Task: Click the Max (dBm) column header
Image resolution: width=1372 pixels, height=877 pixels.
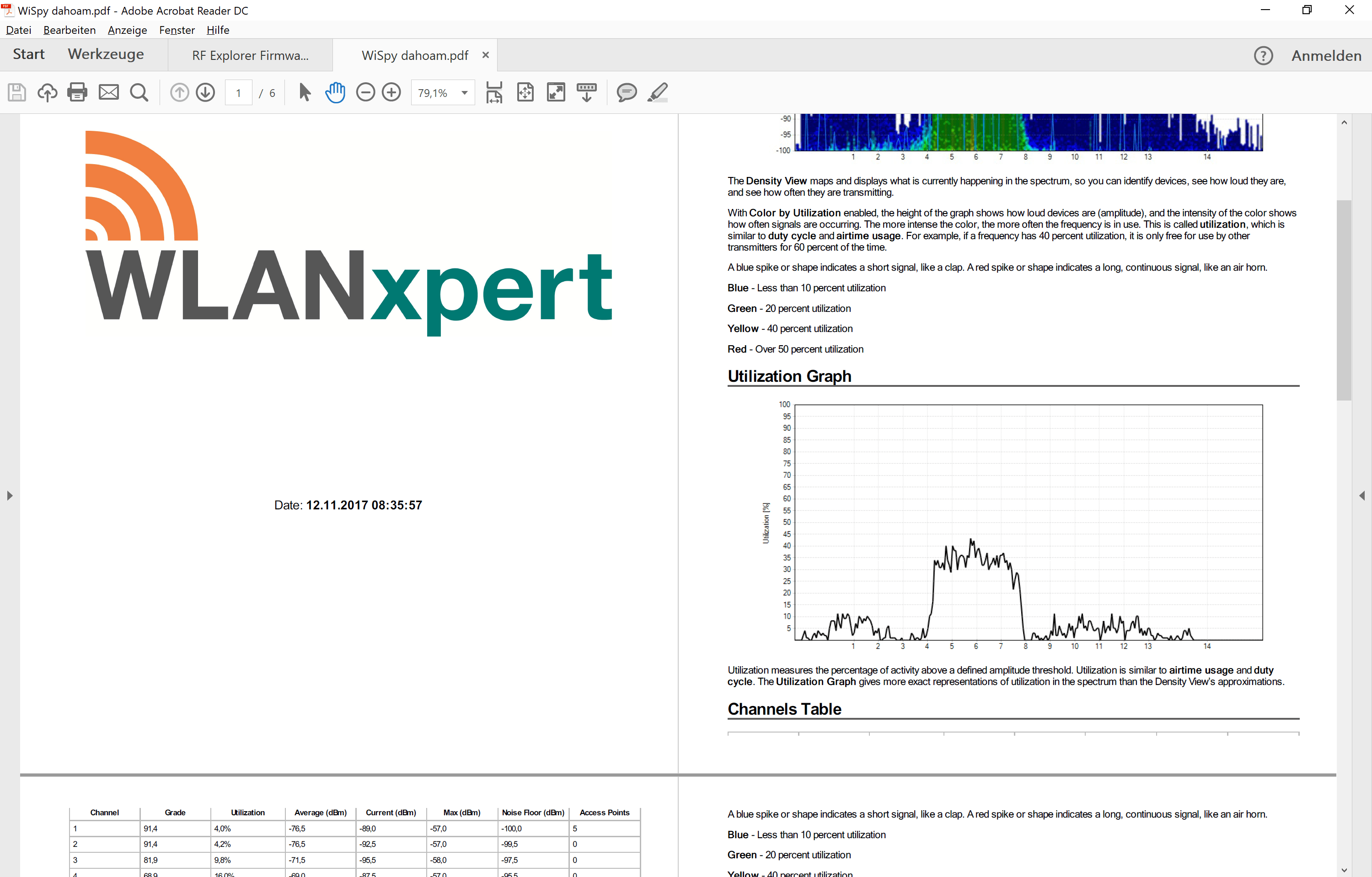Action: [x=461, y=813]
